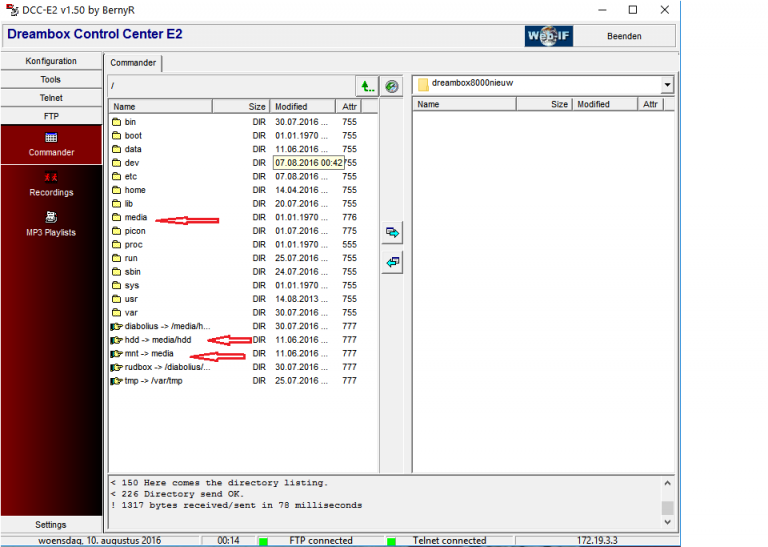Select the media folder in the list
Screen dimensions: 768x547
pyautogui.click(x=136, y=217)
